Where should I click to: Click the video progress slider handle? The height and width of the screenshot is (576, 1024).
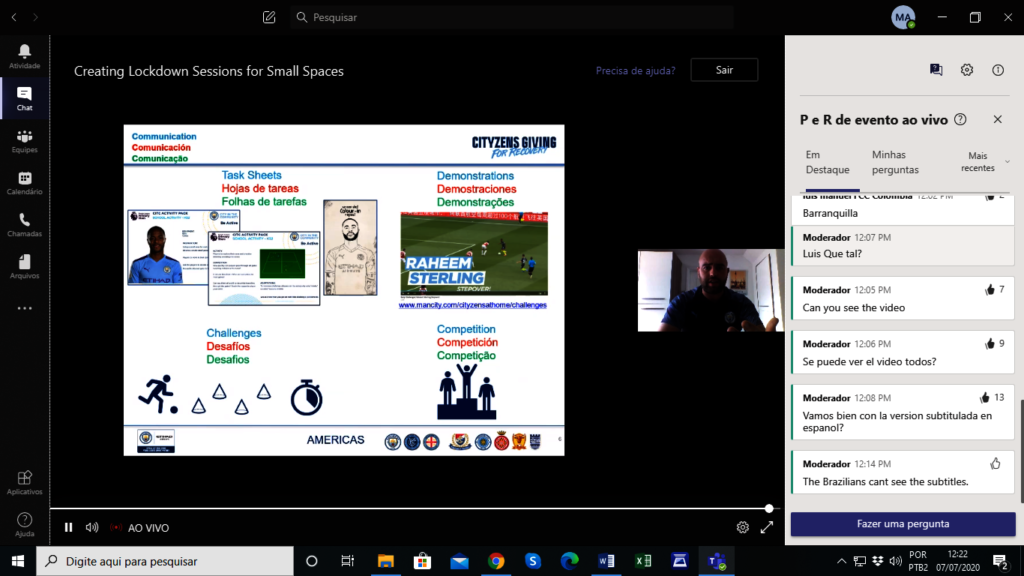[x=769, y=508]
